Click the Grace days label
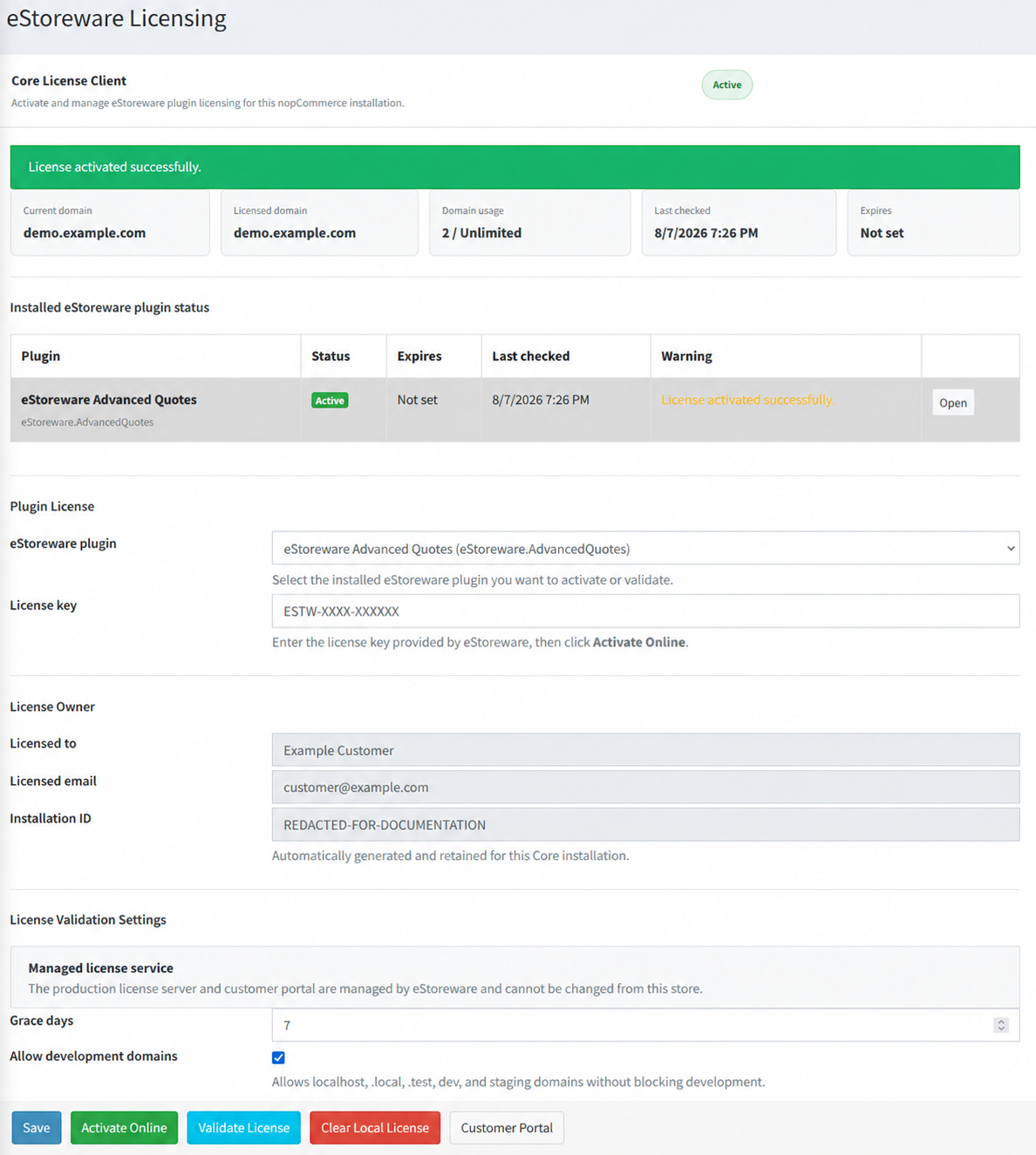1036x1155 pixels. coord(42,1021)
